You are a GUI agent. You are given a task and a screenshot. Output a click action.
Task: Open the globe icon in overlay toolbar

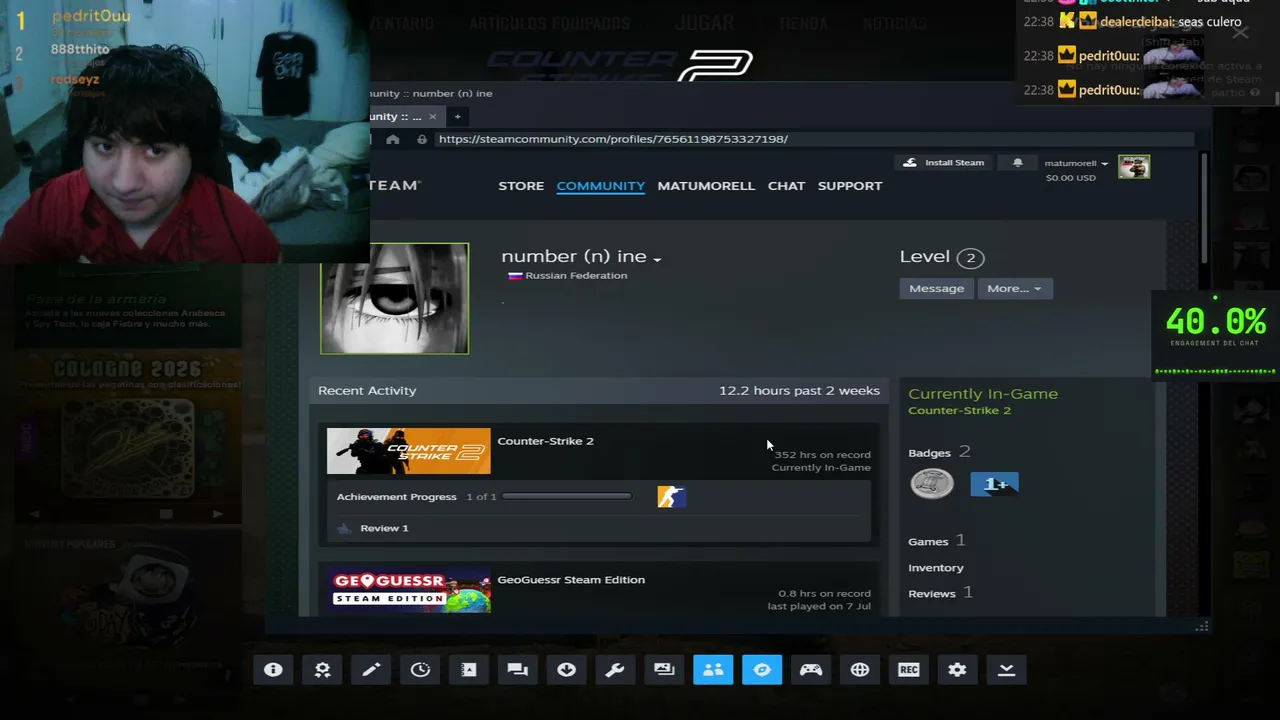(860, 670)
